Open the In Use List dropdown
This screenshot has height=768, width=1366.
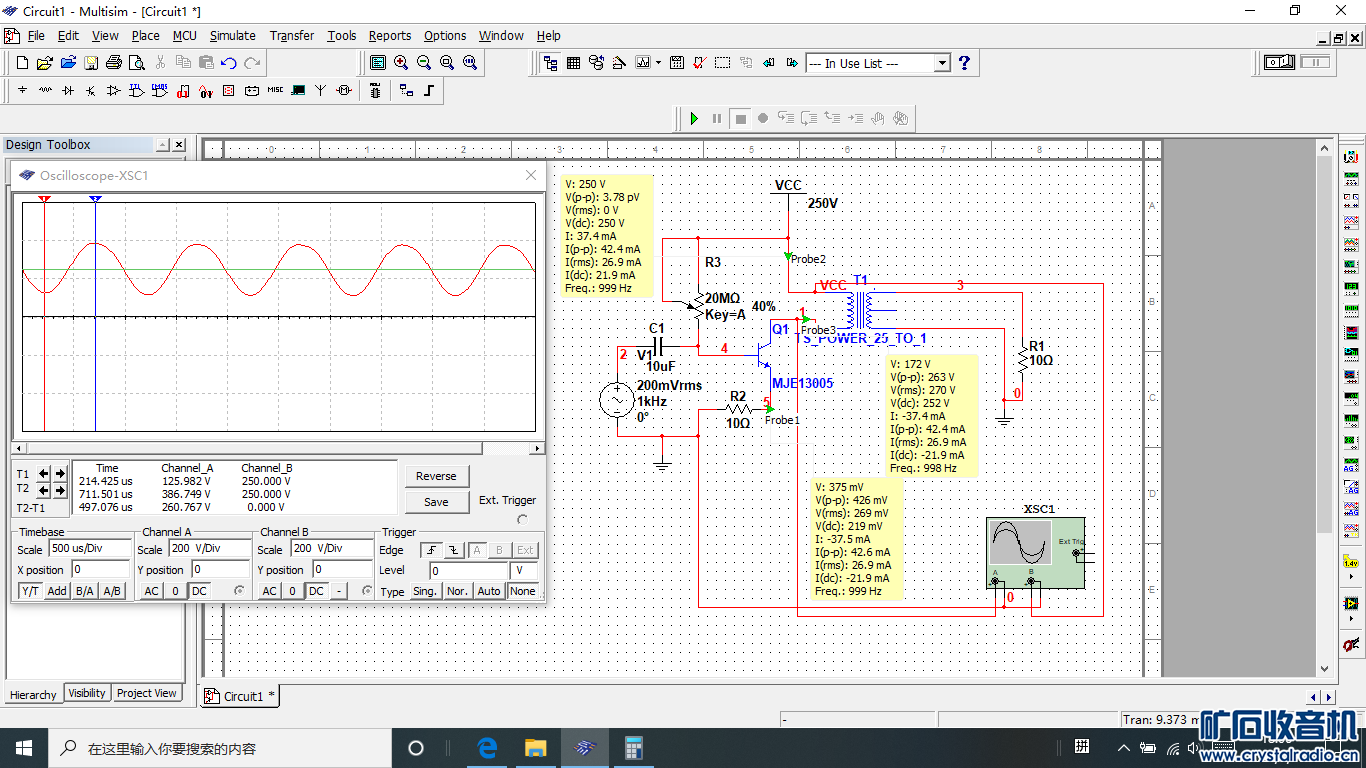tap(941, 63)
